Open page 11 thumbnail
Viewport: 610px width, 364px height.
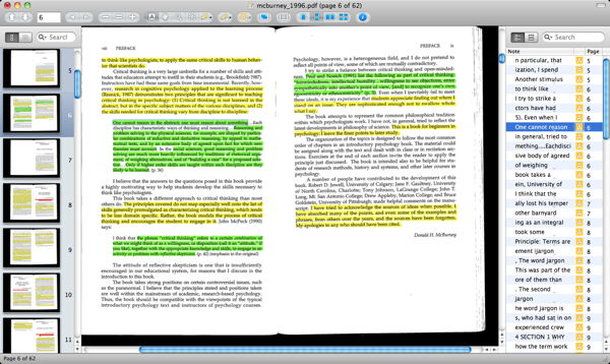[32, 336]
